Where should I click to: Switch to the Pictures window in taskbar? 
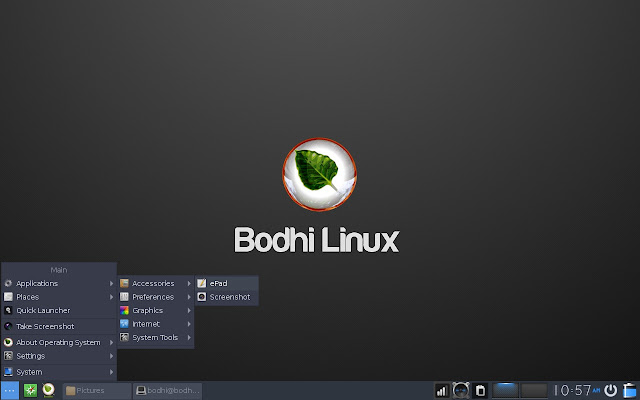(97, 391)
